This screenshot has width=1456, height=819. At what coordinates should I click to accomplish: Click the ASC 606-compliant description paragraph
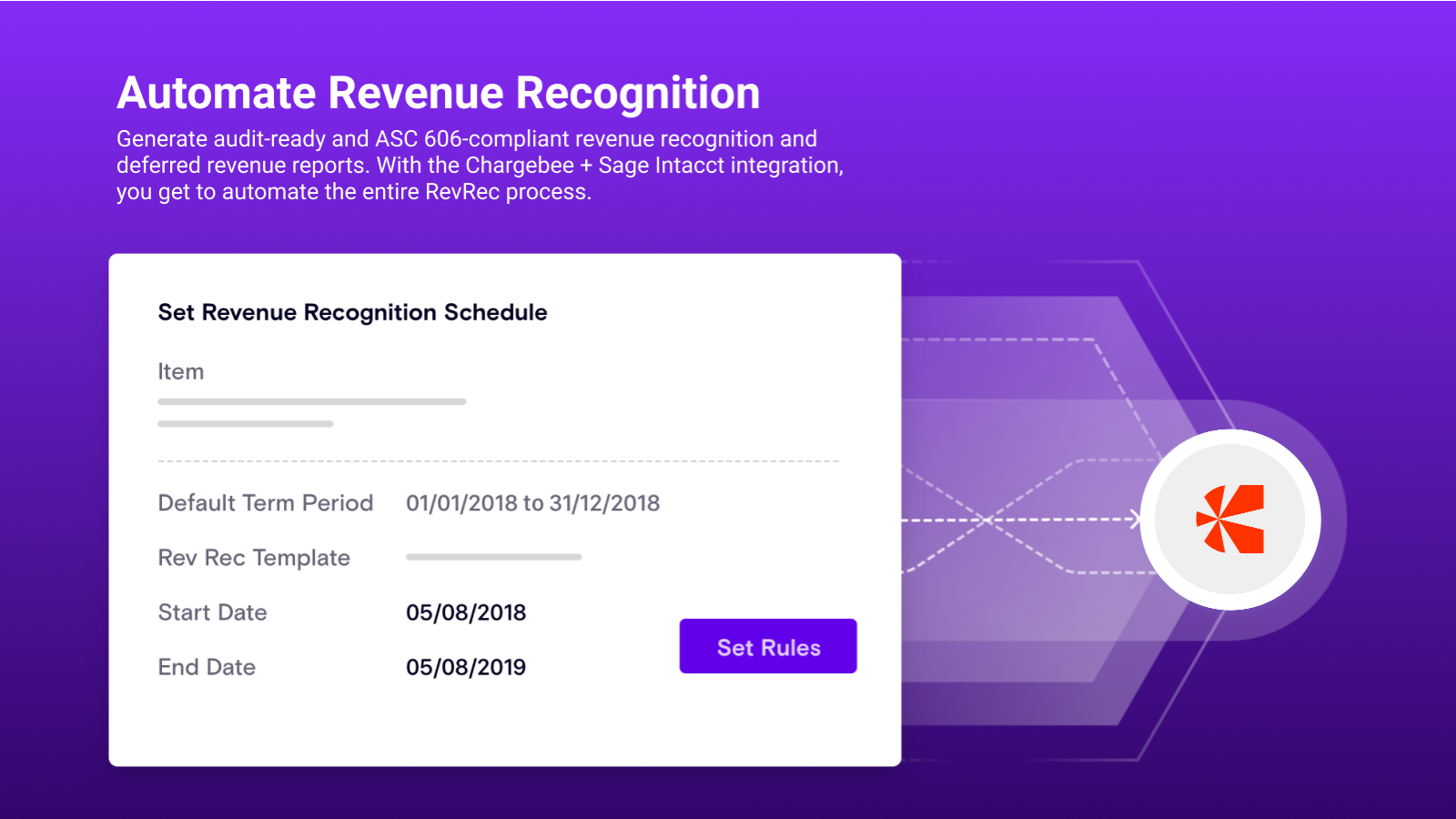pyautogui.click(x=480, y=165)
